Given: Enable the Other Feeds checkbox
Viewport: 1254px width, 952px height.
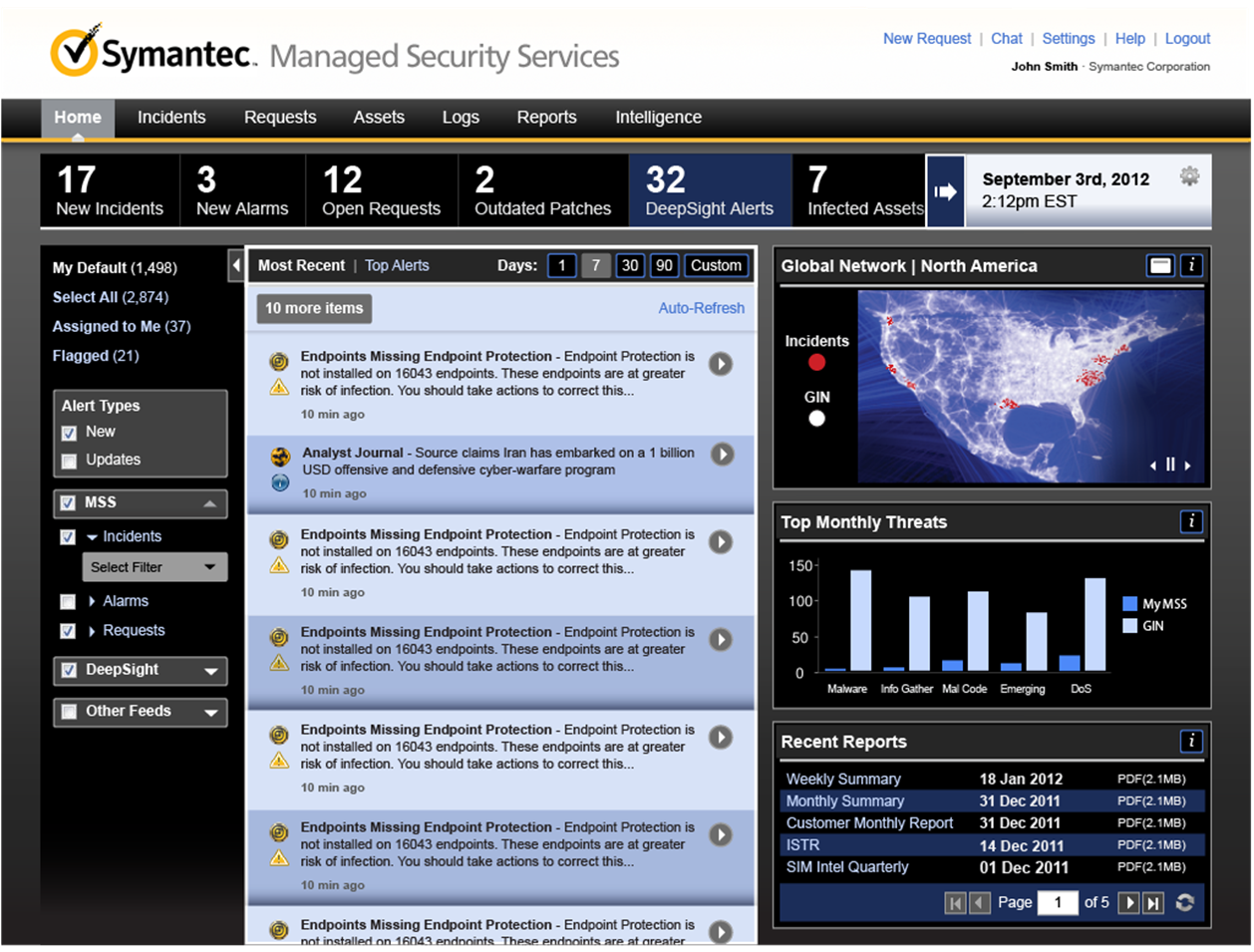Looking at the screenshot, I should (69, 712).
